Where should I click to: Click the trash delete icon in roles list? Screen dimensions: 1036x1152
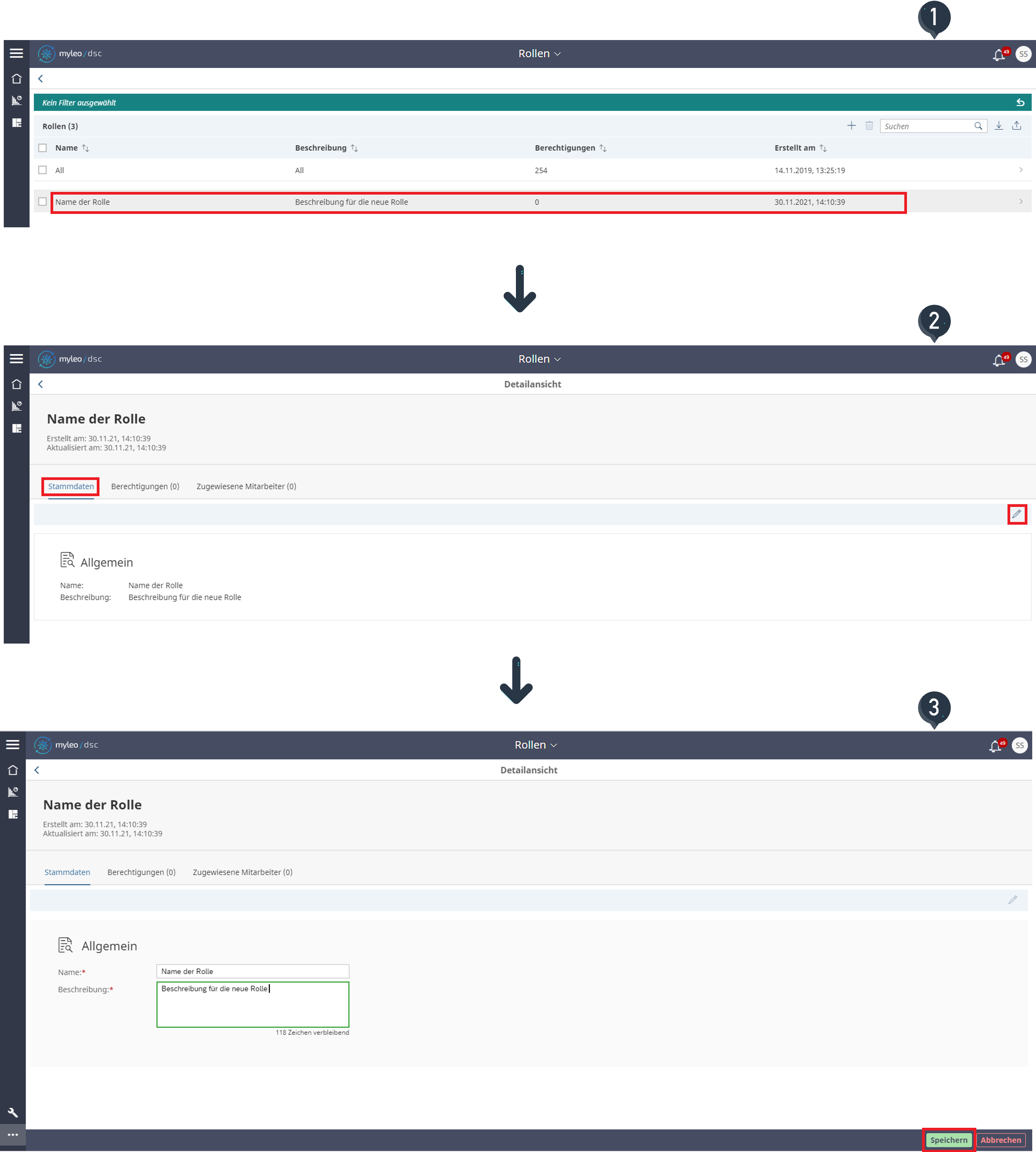click(x=869, y=126)
